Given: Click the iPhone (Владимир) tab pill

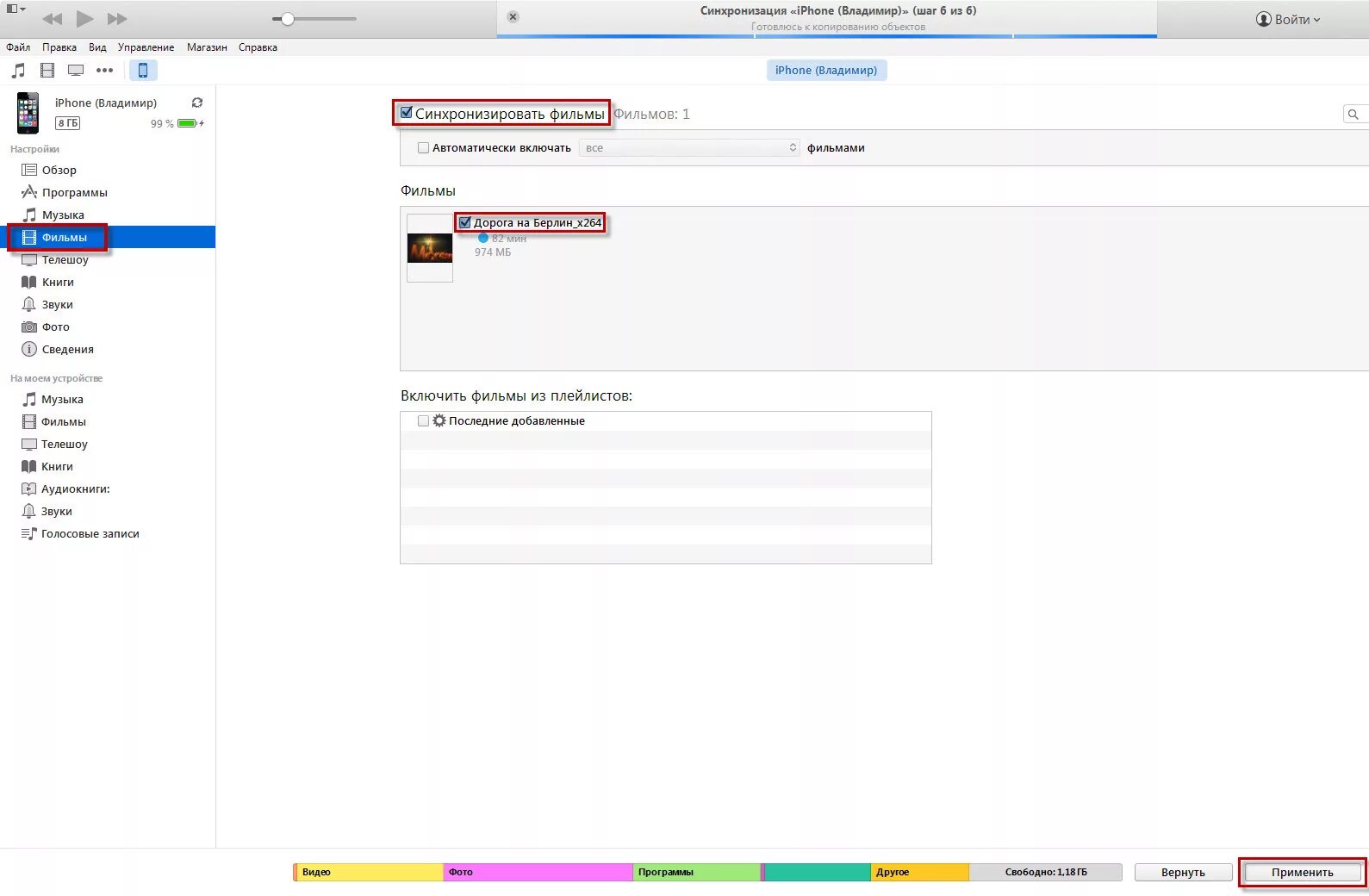Looking at the screenshot, I should (x=826, y=70).
